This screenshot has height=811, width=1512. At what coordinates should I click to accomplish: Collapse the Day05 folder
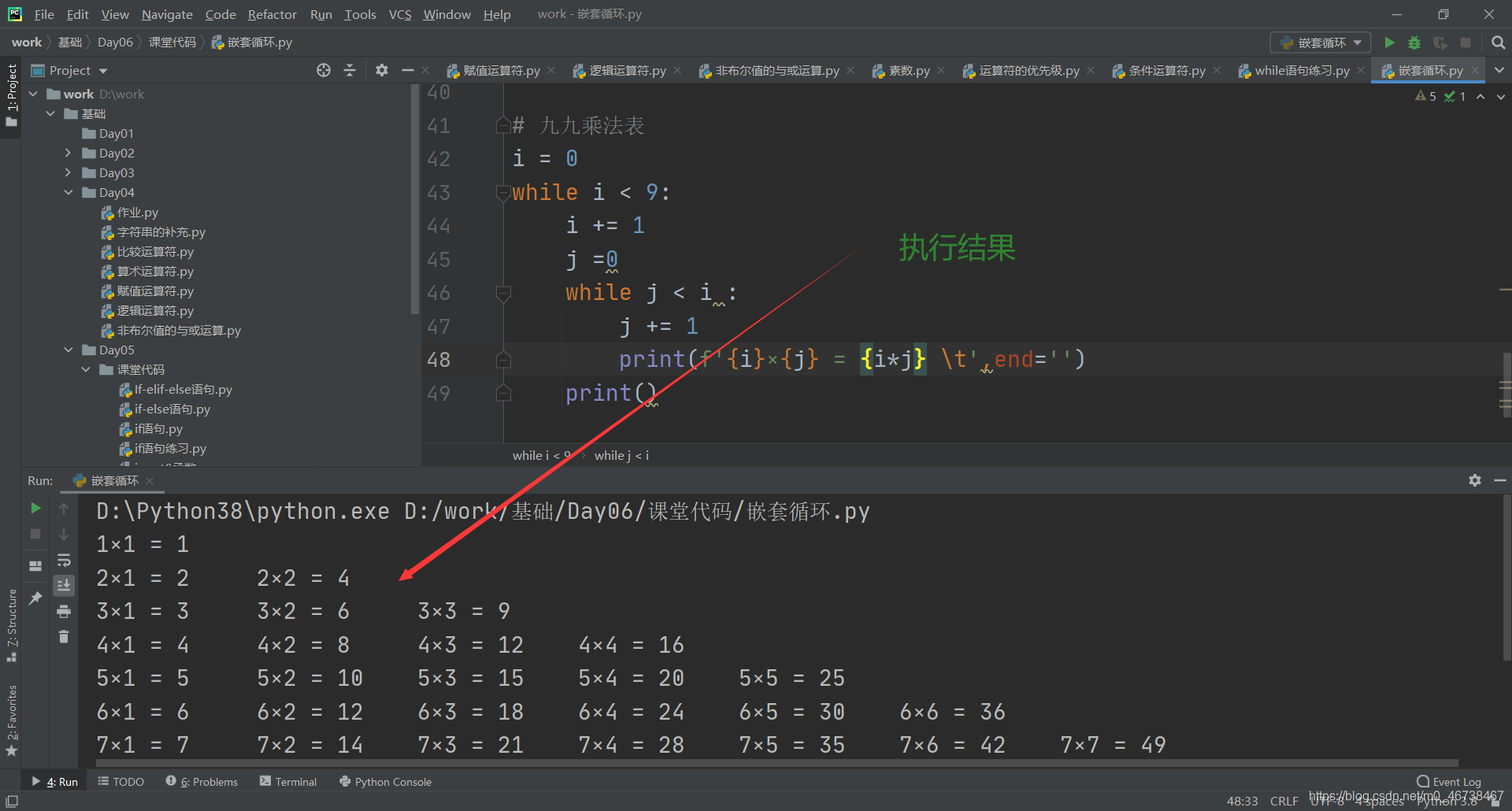pos(68,350)
